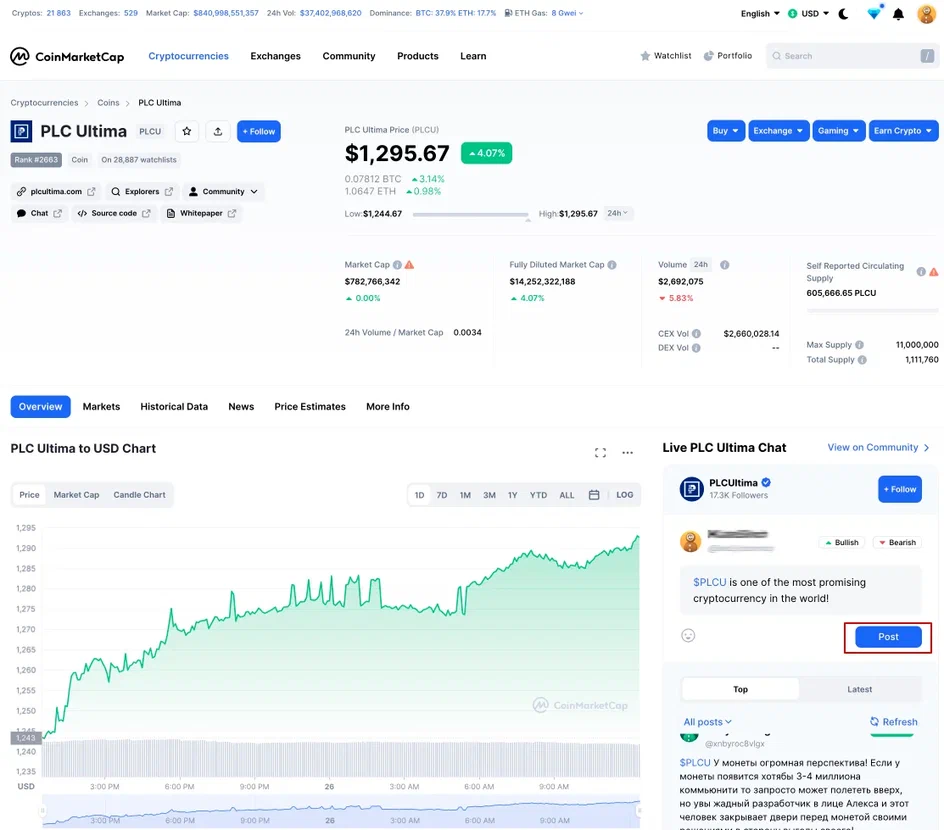Open the 24h range period dropdown
This screenshot has height=830, width=944.
[x=619, y=213]
